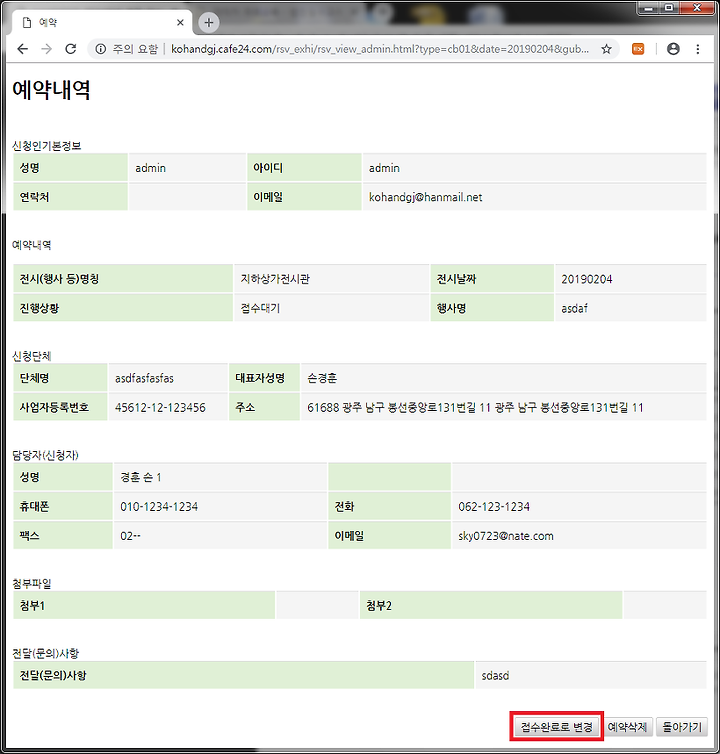Click the 돌아가기 button
The image size is (720, 754).
[682, 727]
